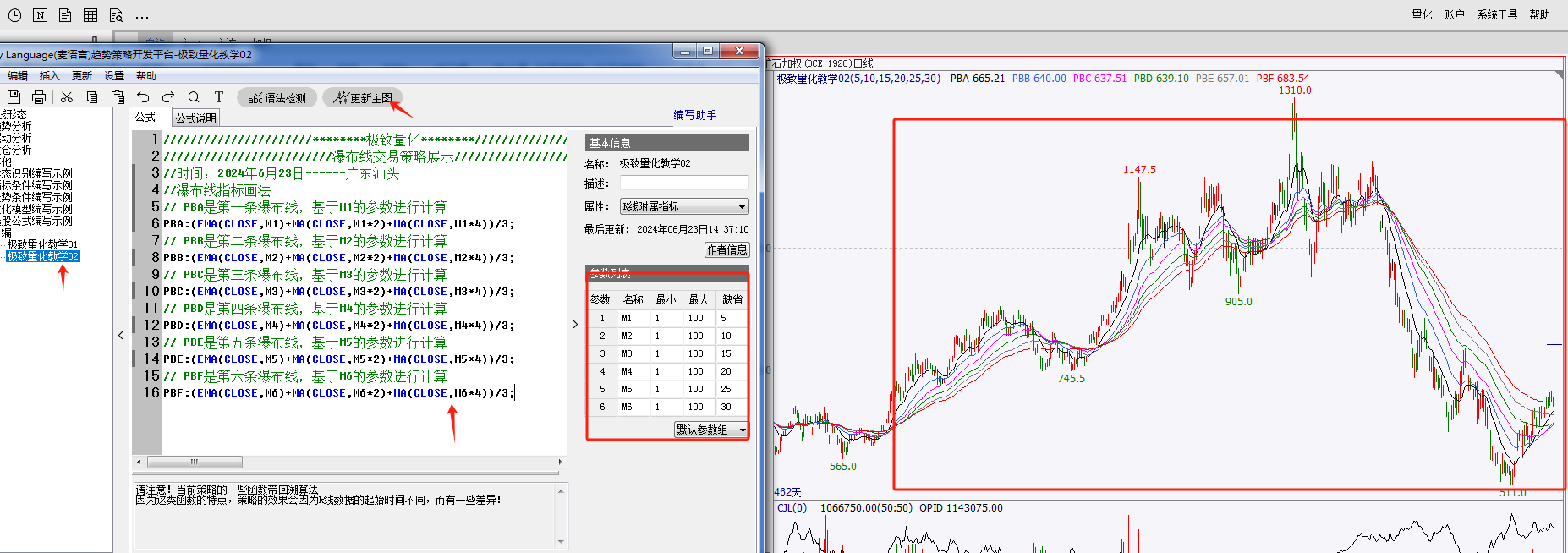1568x553 pixels.
Task: Click the table grid icon in the top bar
Action: [90, 15]
